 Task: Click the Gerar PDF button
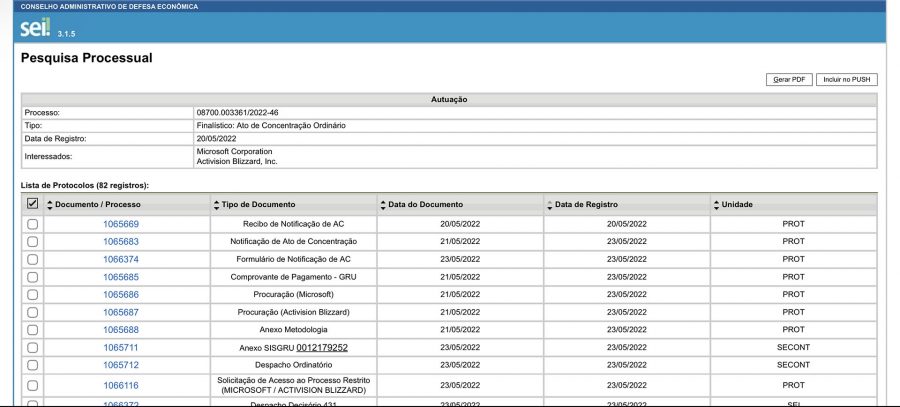click(789, 80)
